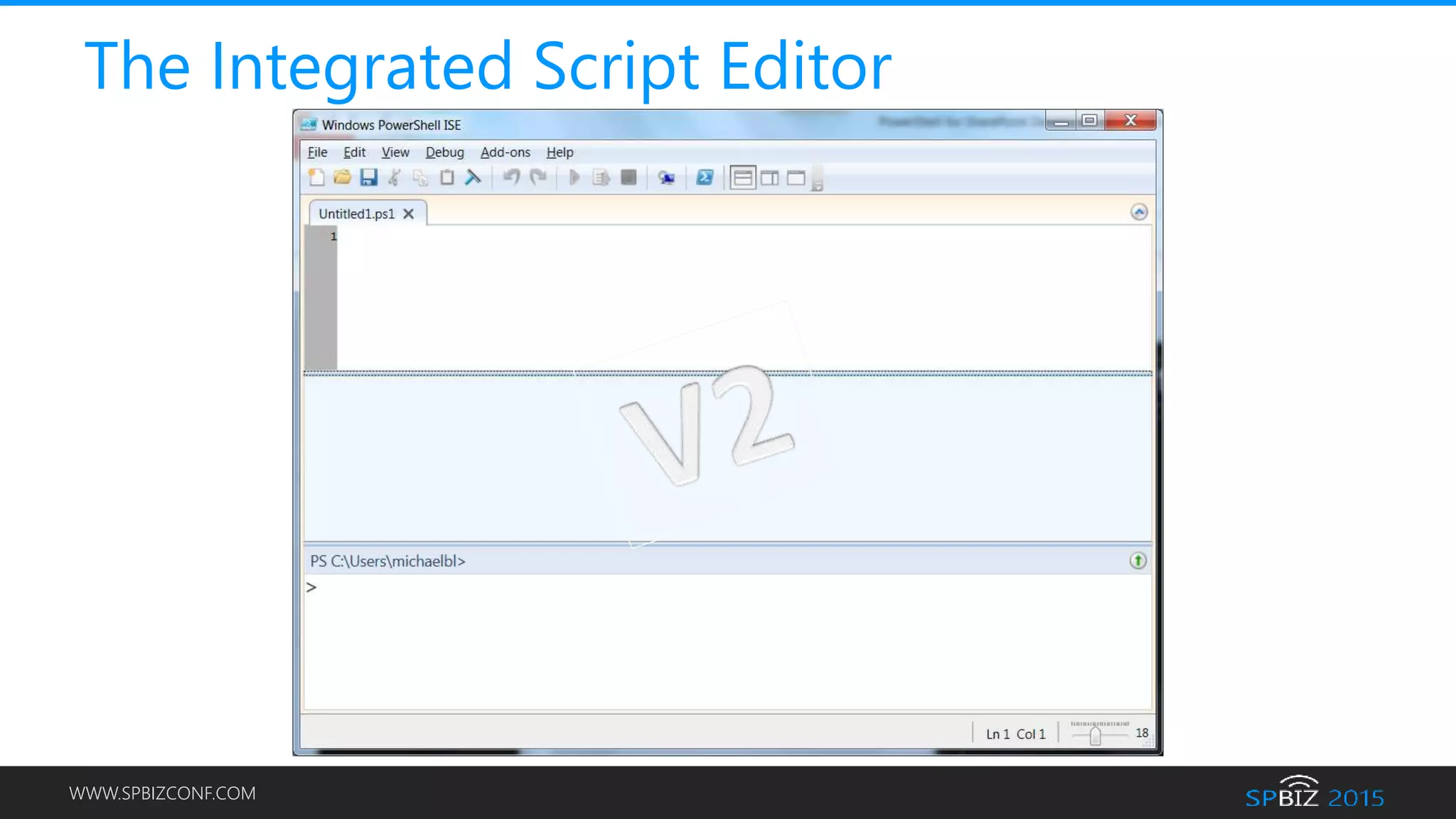Run selection icon in toolbar
1456x819 pixels.
click(x=601, y=178)
